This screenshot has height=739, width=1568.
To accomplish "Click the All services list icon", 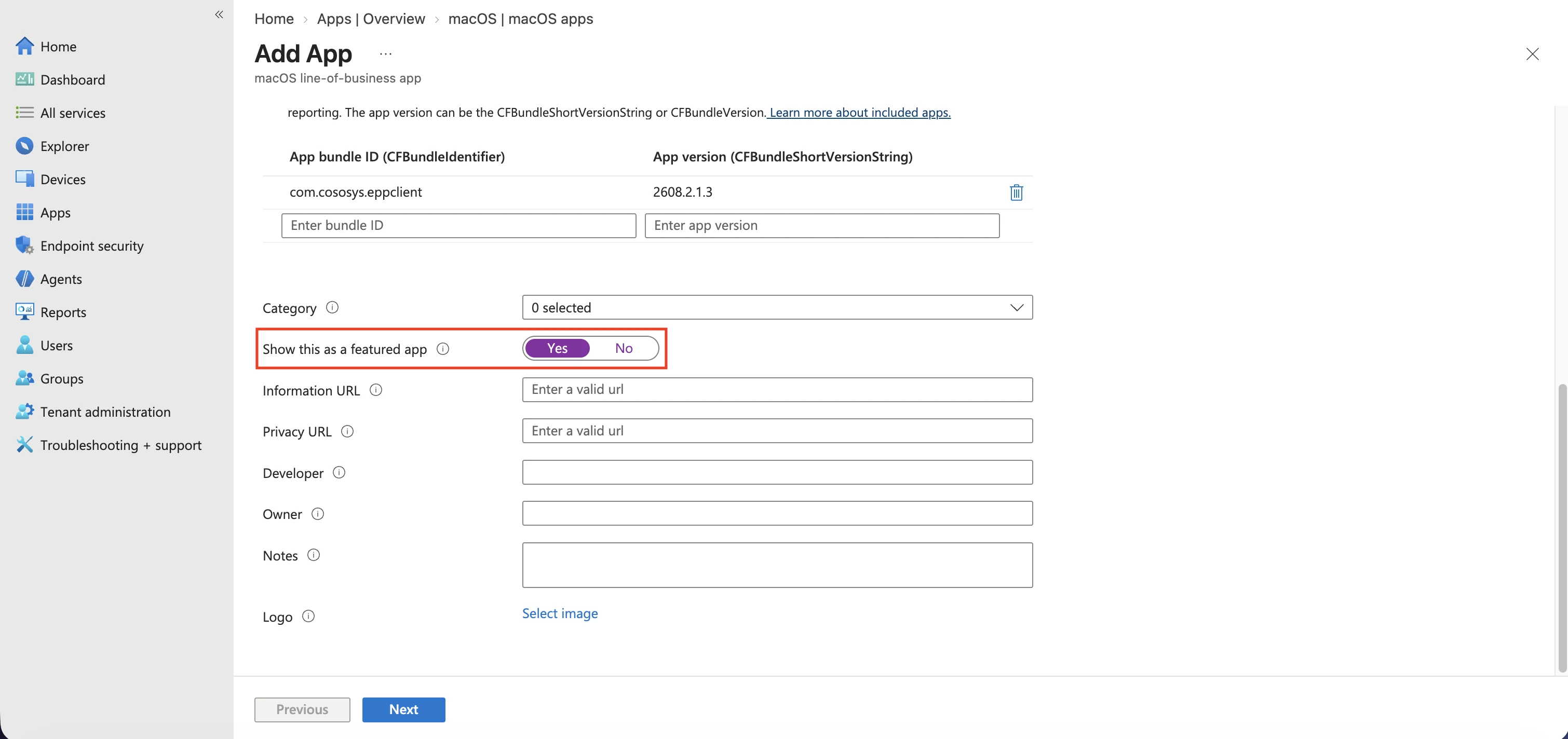I will (24, 113).
